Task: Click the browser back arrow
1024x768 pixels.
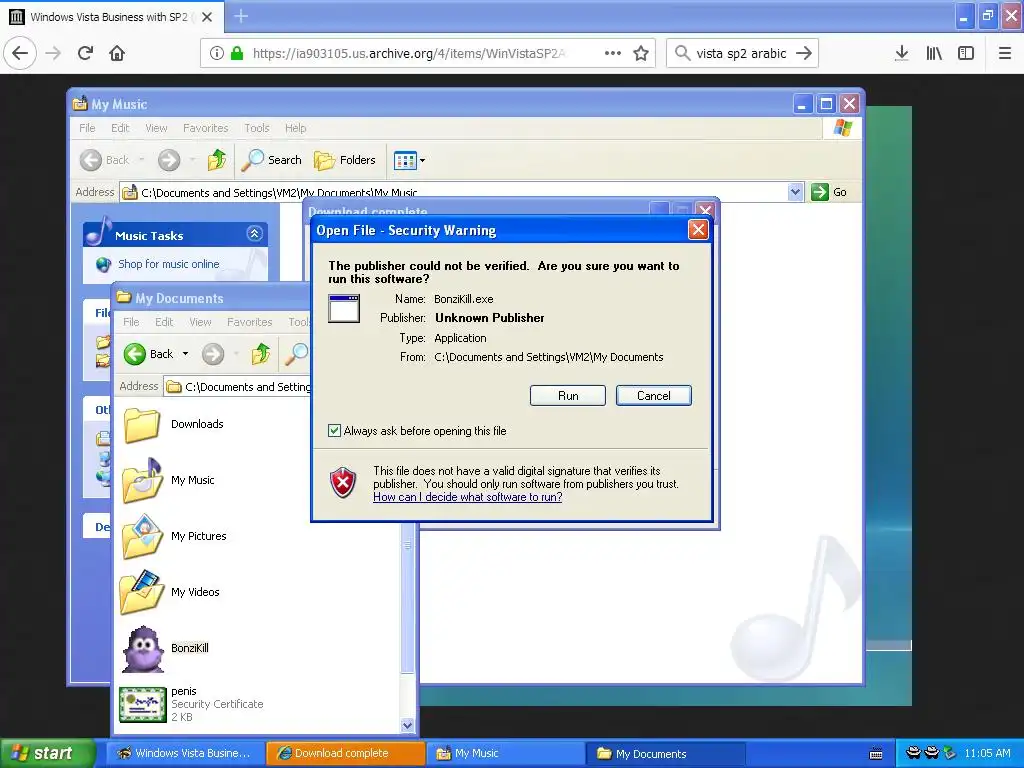Action: [20, 53]
